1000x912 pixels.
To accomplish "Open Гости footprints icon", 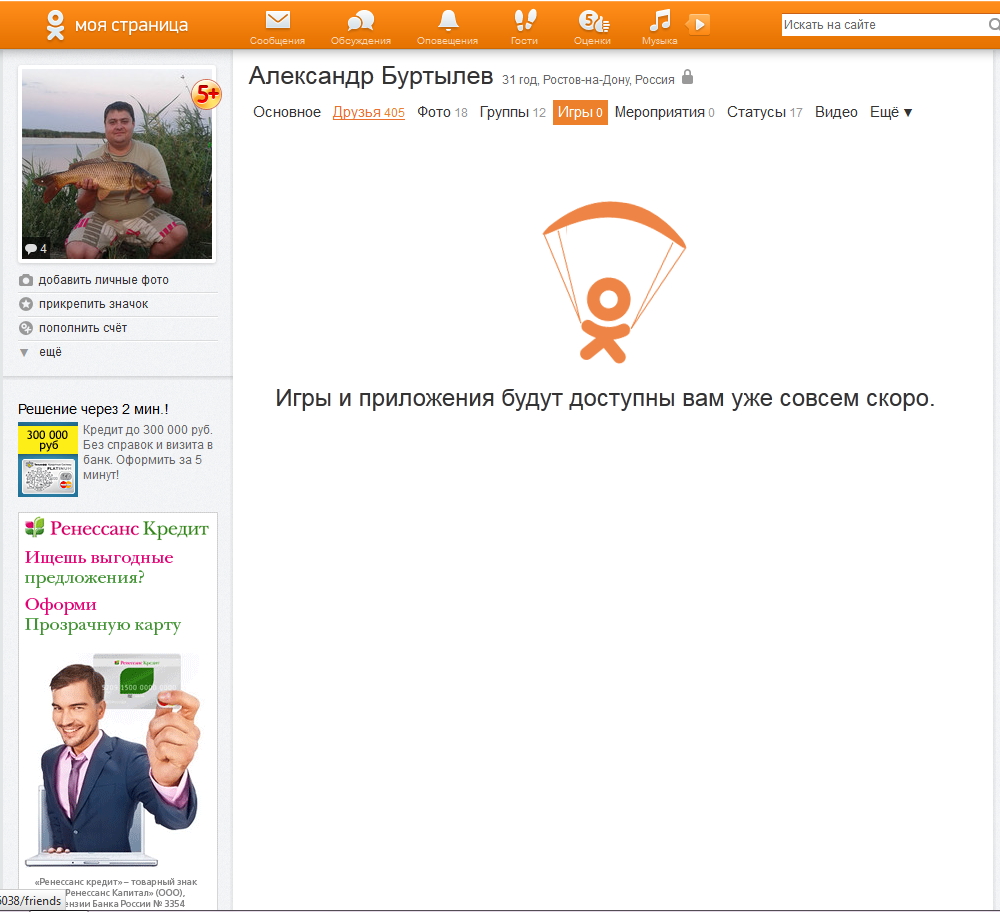I will 524,20.
